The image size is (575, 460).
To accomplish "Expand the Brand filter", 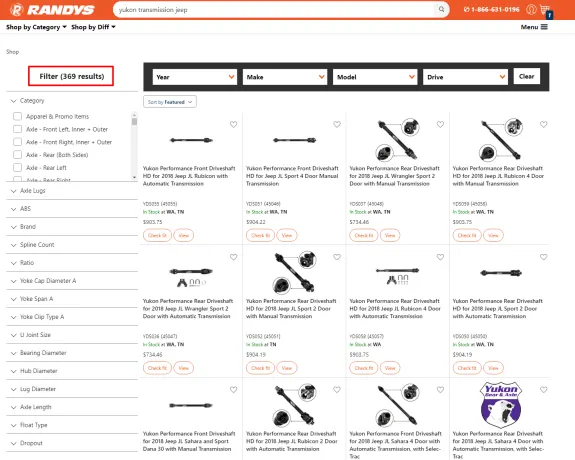I will 72,227.
